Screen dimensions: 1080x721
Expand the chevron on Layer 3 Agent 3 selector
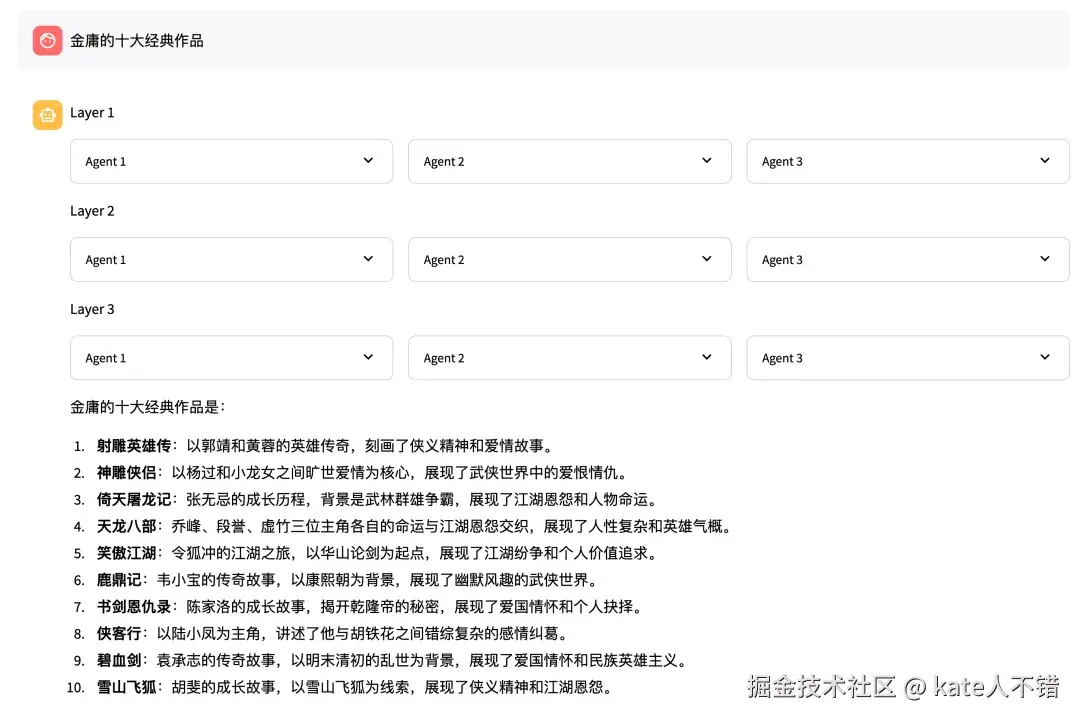tap(1045, 357)
